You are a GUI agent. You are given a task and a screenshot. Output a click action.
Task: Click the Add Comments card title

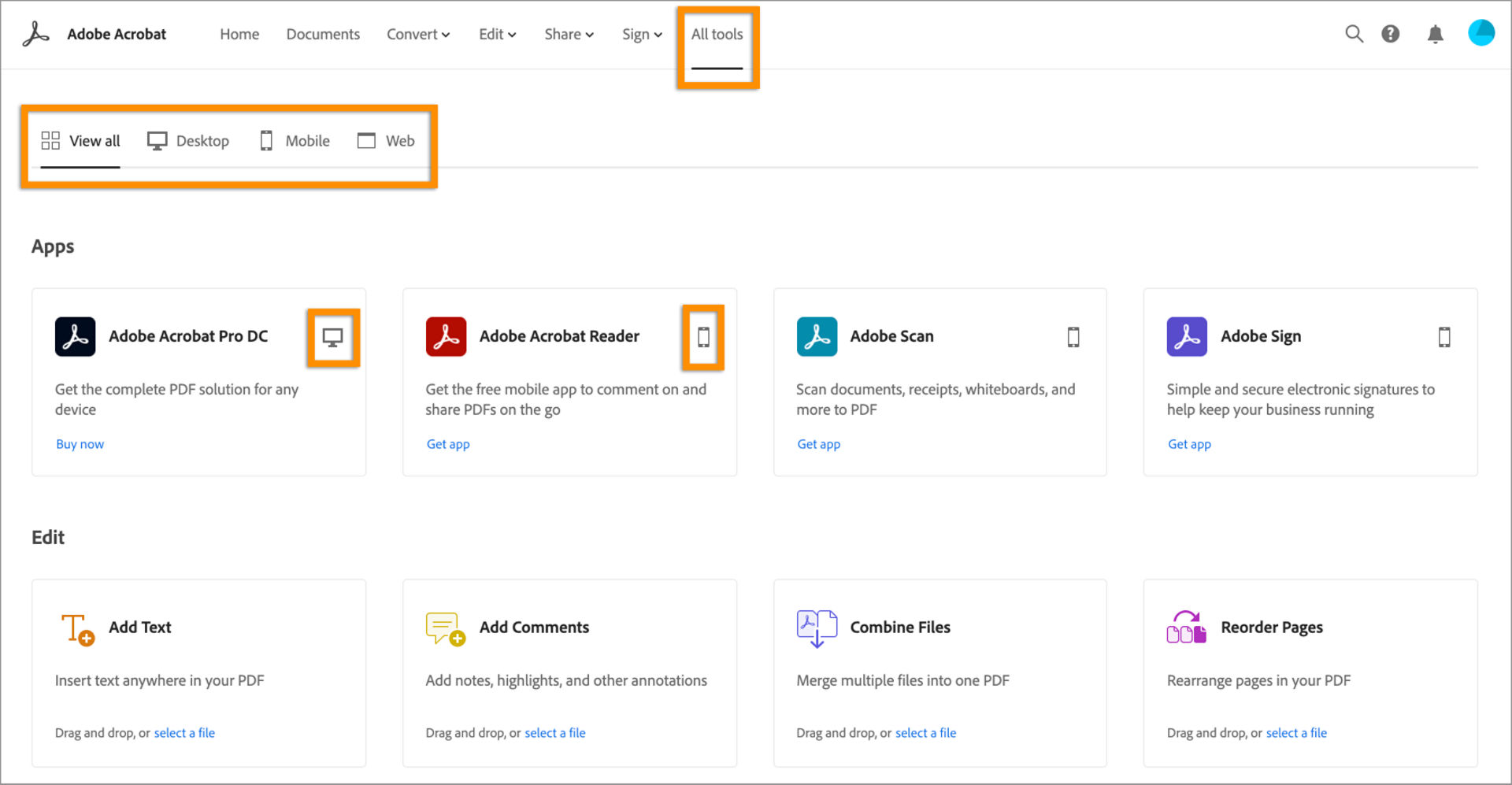[x=534, y=628]
